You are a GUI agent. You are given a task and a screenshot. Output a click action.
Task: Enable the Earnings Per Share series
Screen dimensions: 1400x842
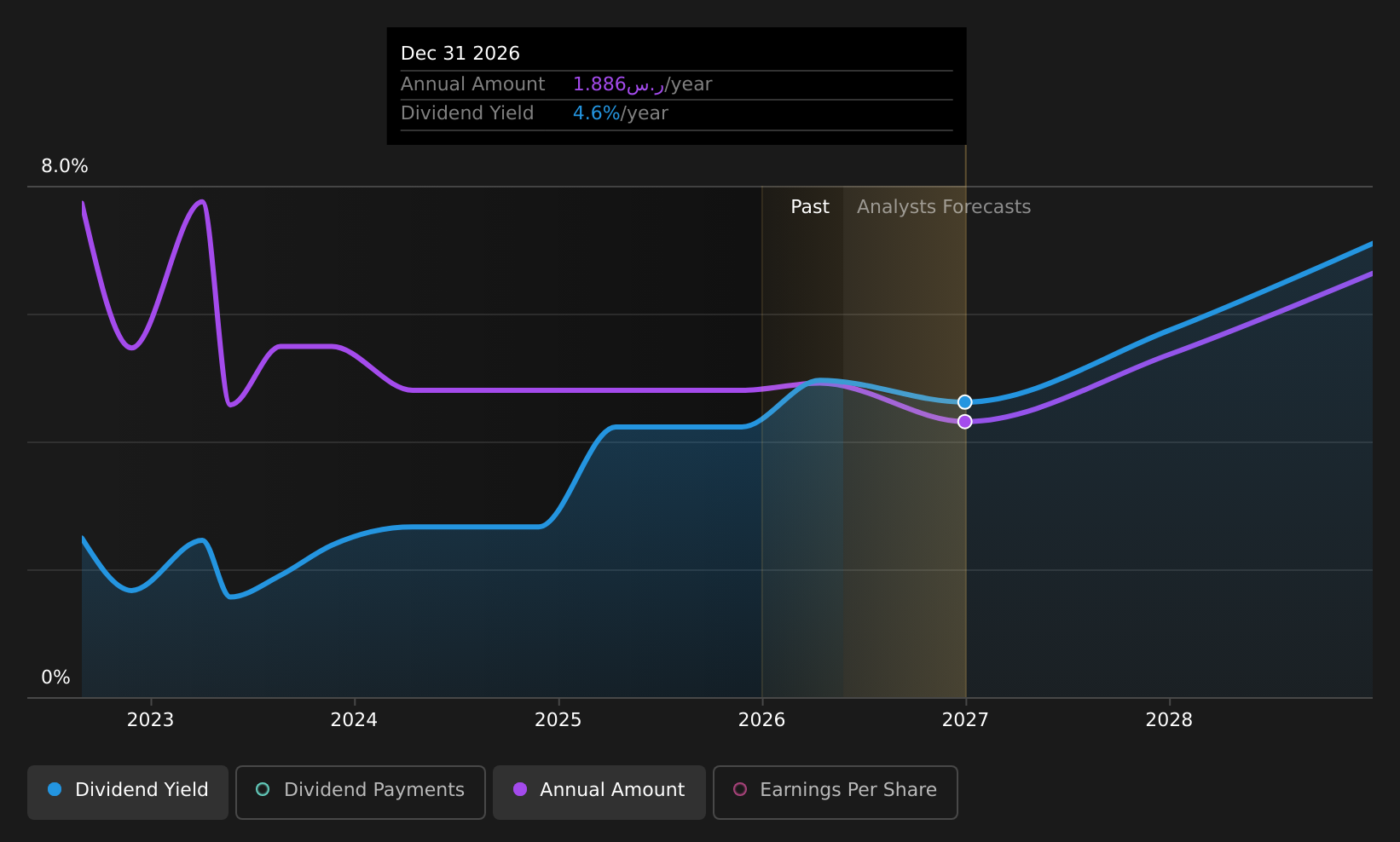pyautogui.click(x=836, y=793)
